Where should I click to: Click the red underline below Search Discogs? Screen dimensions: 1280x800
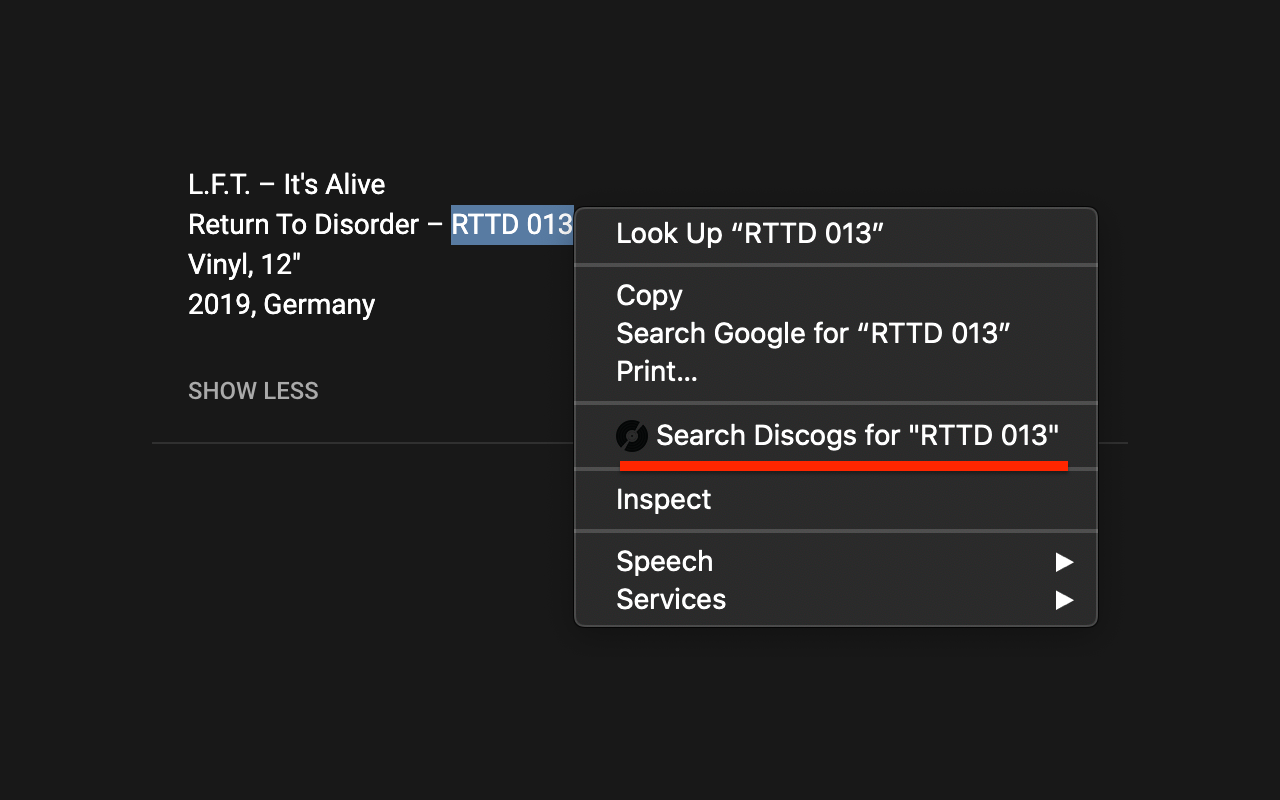(x=843, y=465)
